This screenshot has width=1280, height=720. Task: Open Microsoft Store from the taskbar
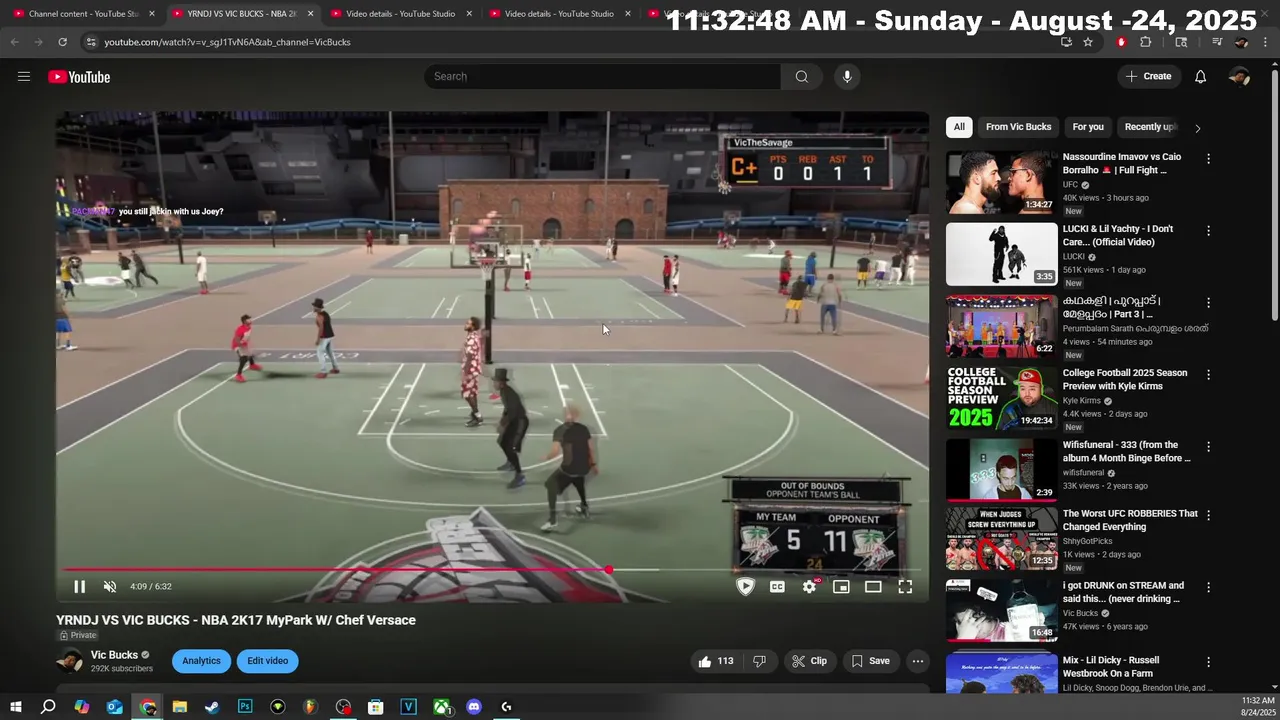click(376, 707)
